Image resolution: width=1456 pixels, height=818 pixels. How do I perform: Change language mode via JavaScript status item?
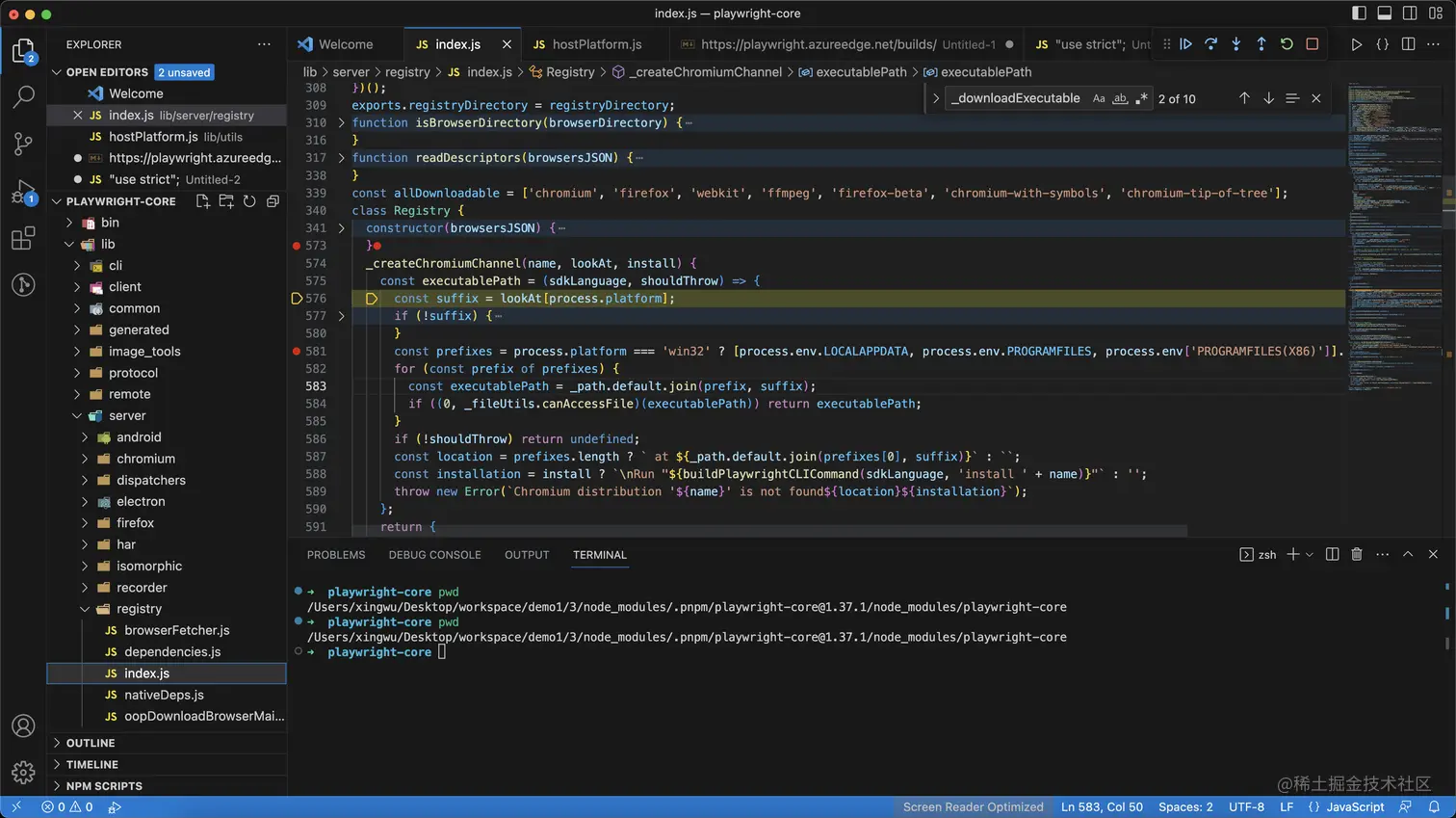pyautogui.click(x=1355, y=807)
